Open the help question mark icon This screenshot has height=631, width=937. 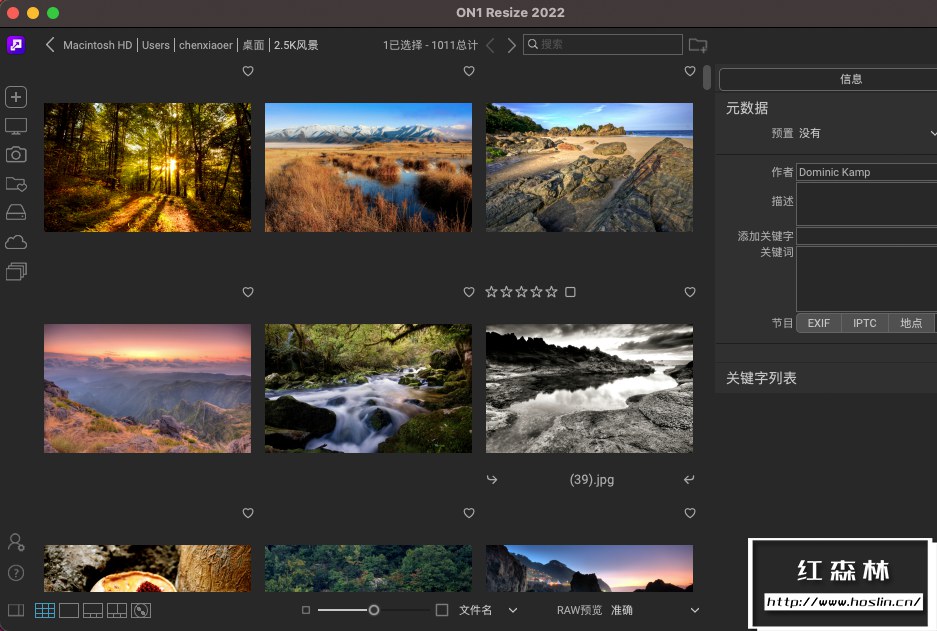(x=16, y=573)
